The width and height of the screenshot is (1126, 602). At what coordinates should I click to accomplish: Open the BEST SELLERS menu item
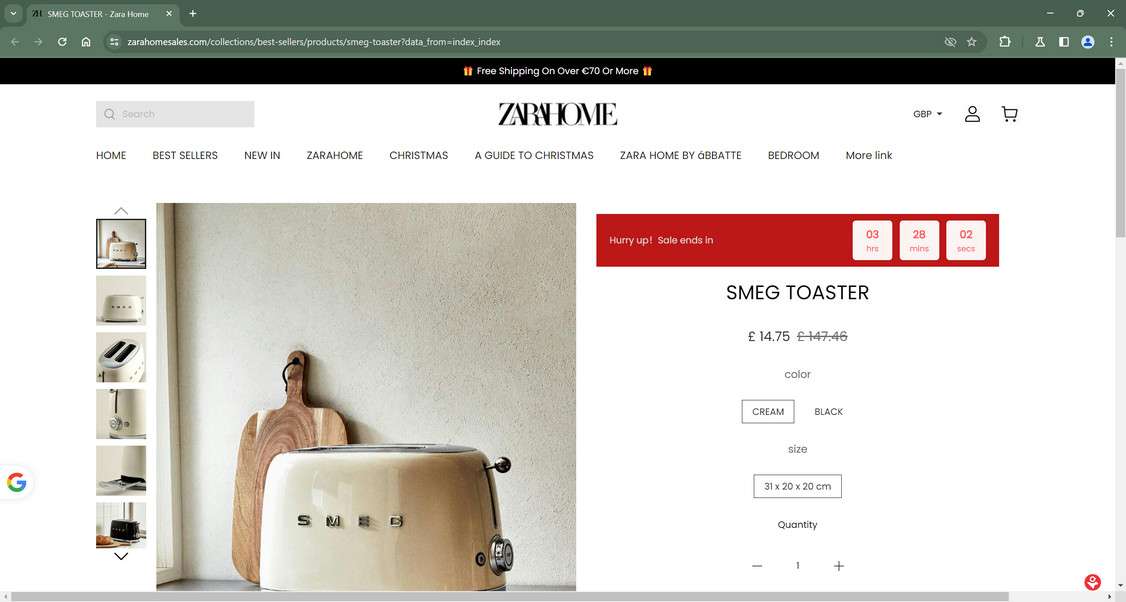[185, 155]
